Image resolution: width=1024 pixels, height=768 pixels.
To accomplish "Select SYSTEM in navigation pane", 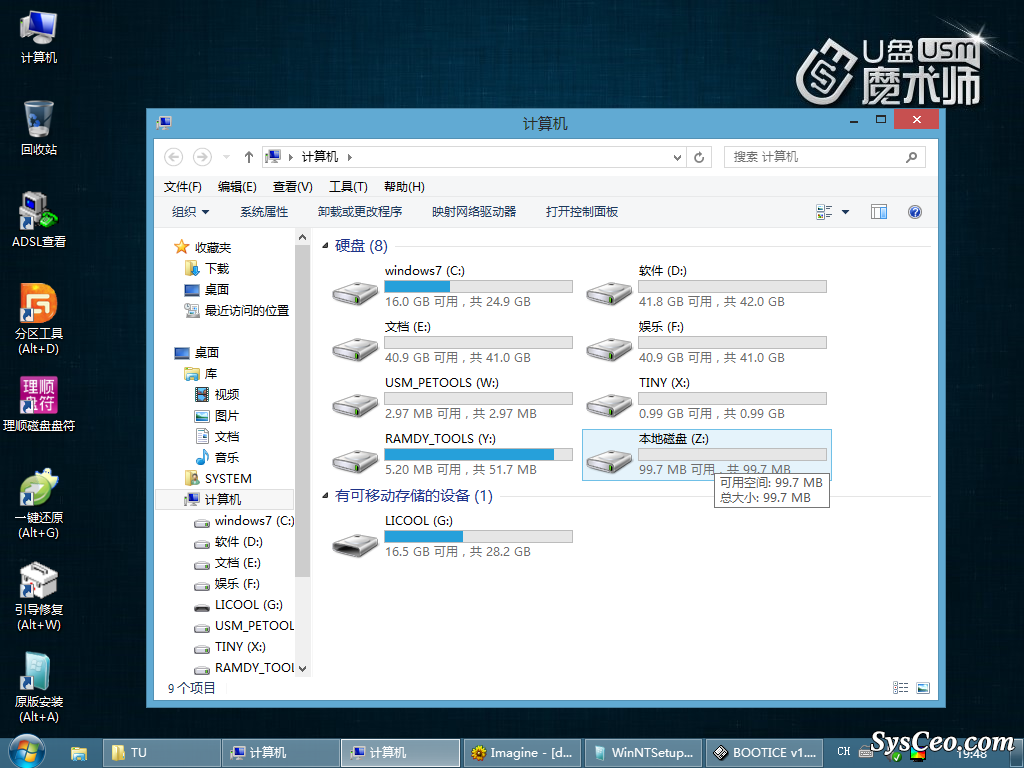I will (x=218, y=479).
